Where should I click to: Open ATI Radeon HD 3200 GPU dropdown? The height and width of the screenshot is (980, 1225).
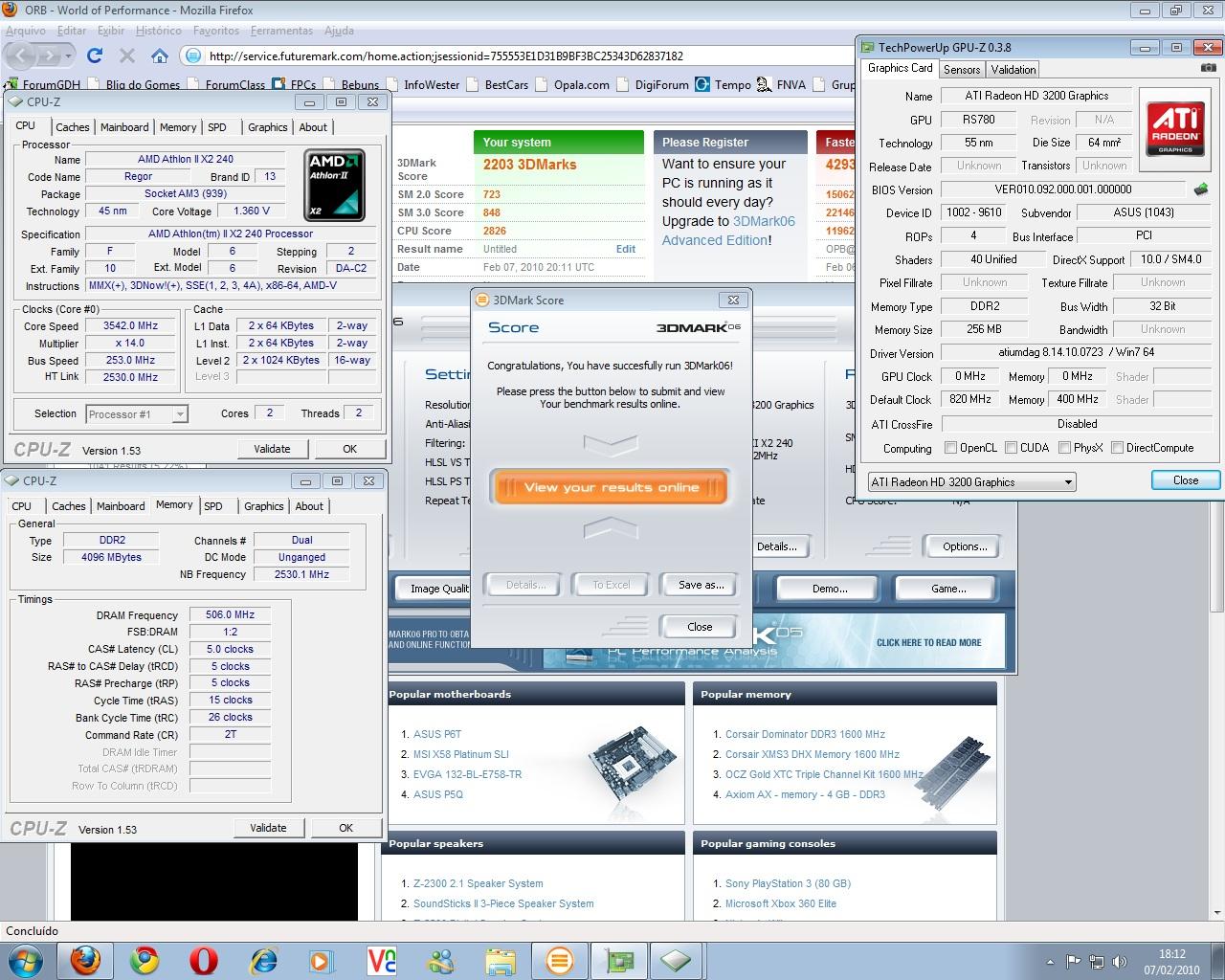point(971,482)
